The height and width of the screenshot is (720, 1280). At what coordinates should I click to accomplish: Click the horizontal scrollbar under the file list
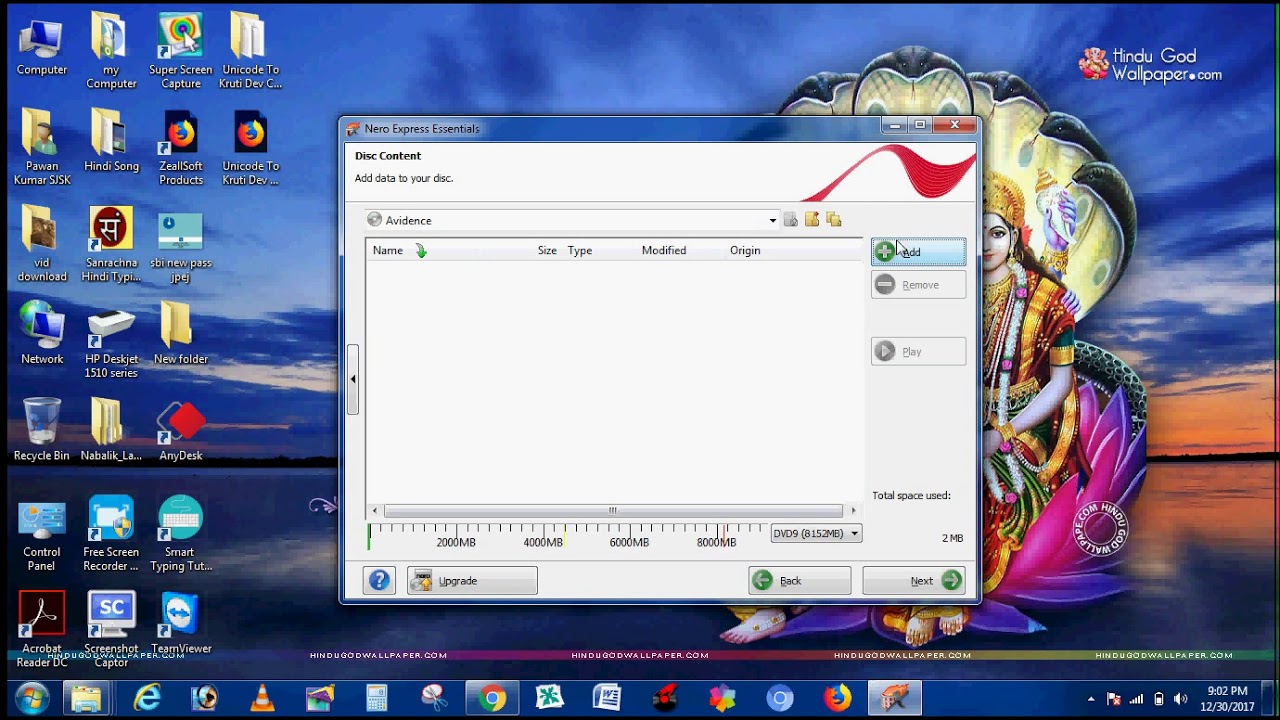click(x=611, y=510)
